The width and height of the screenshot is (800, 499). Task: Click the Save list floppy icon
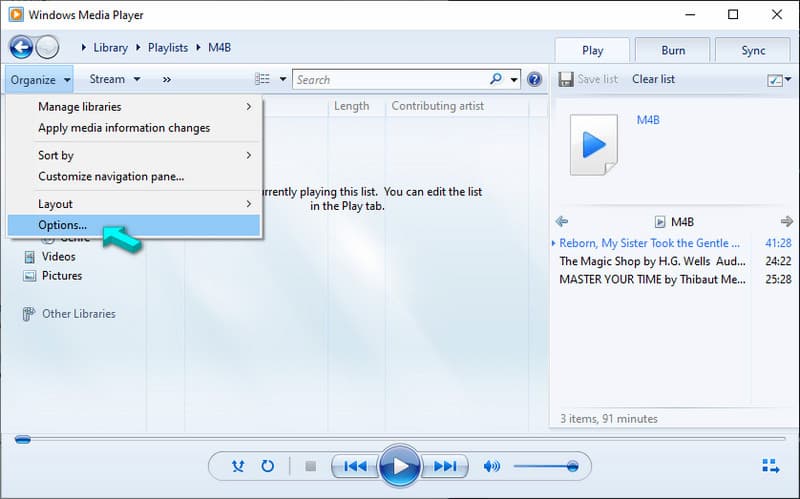(566, 80)
